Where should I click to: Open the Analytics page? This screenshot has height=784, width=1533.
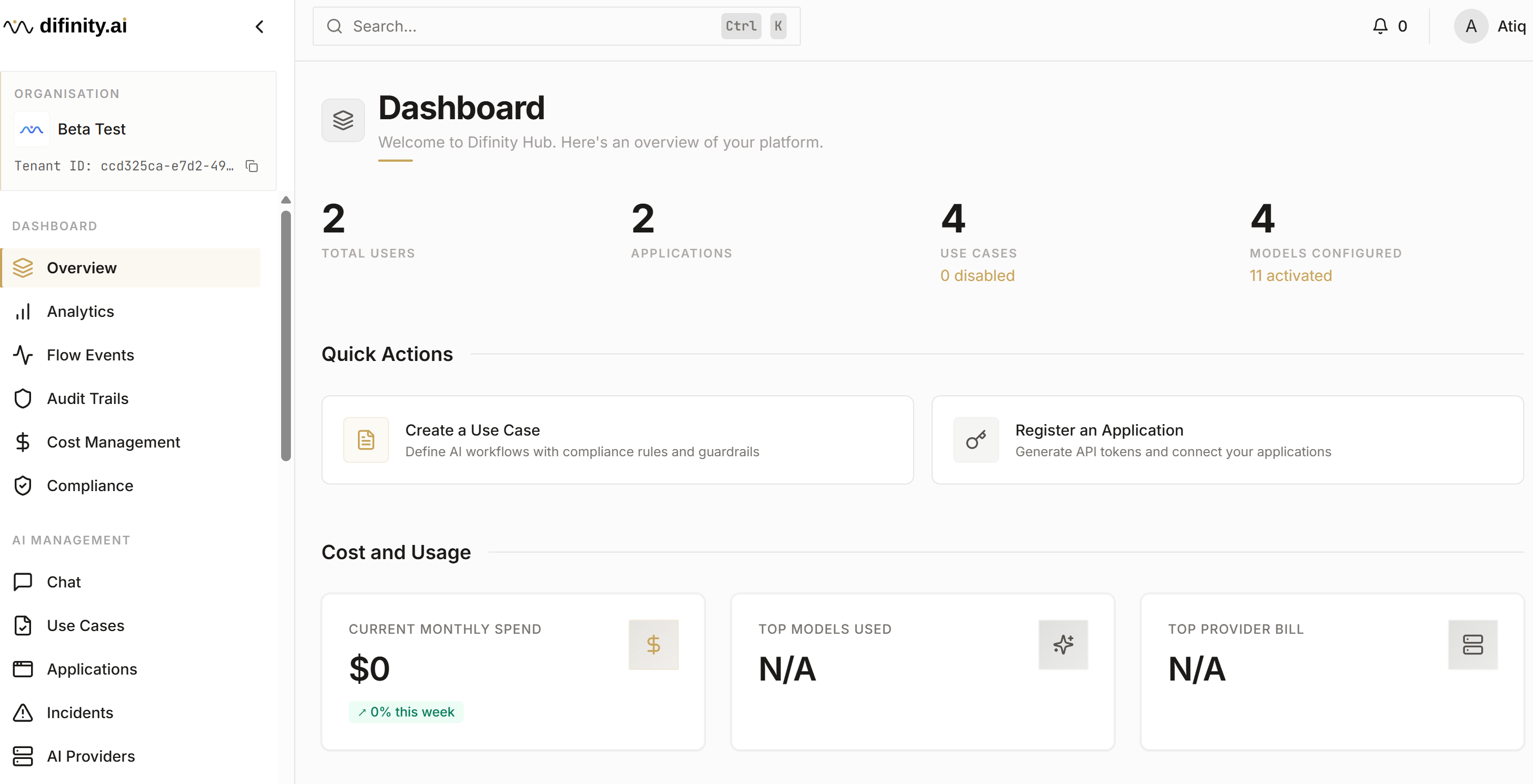click(80, 312)
